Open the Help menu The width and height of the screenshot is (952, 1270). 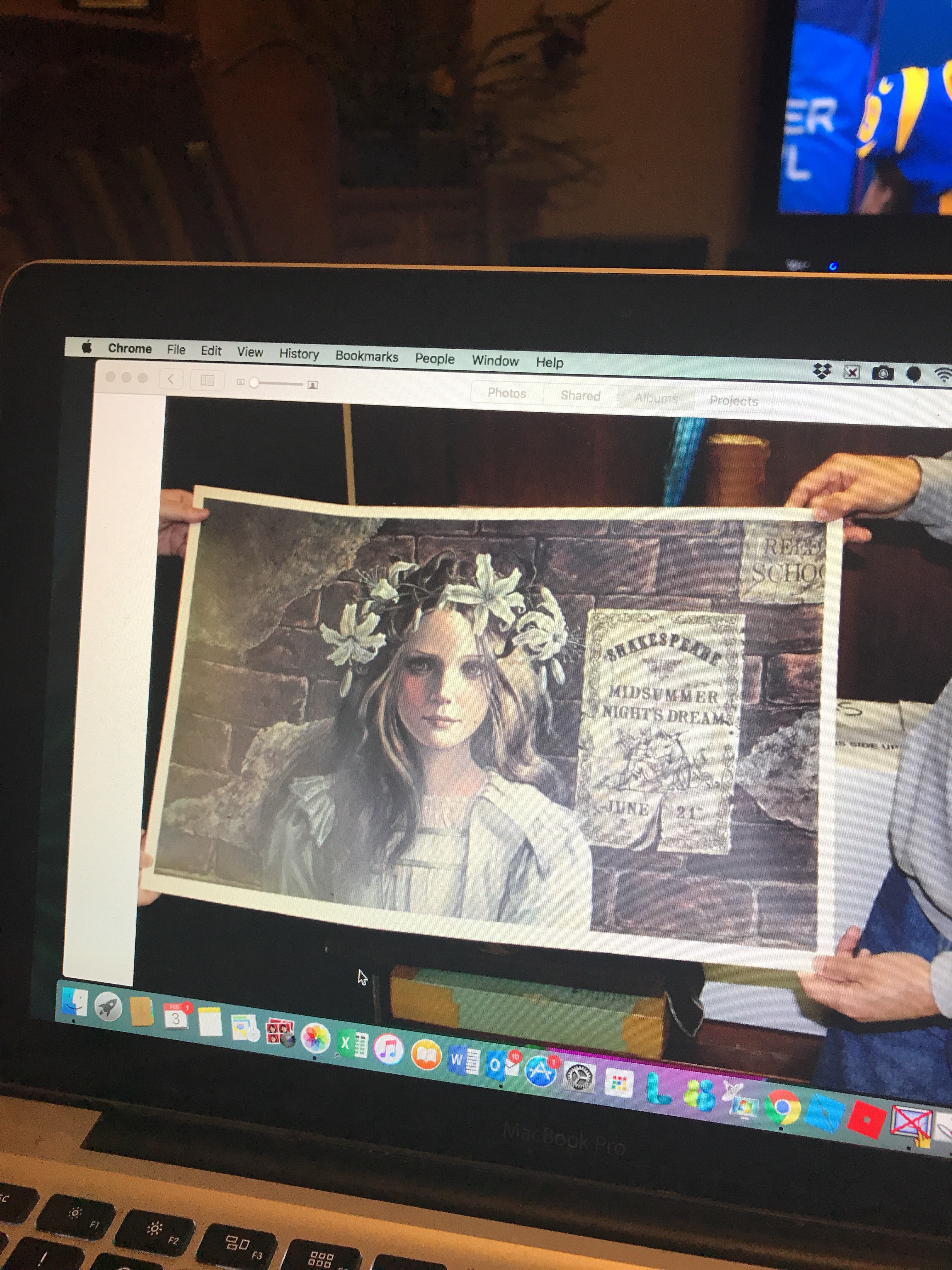tap(550, 363)
